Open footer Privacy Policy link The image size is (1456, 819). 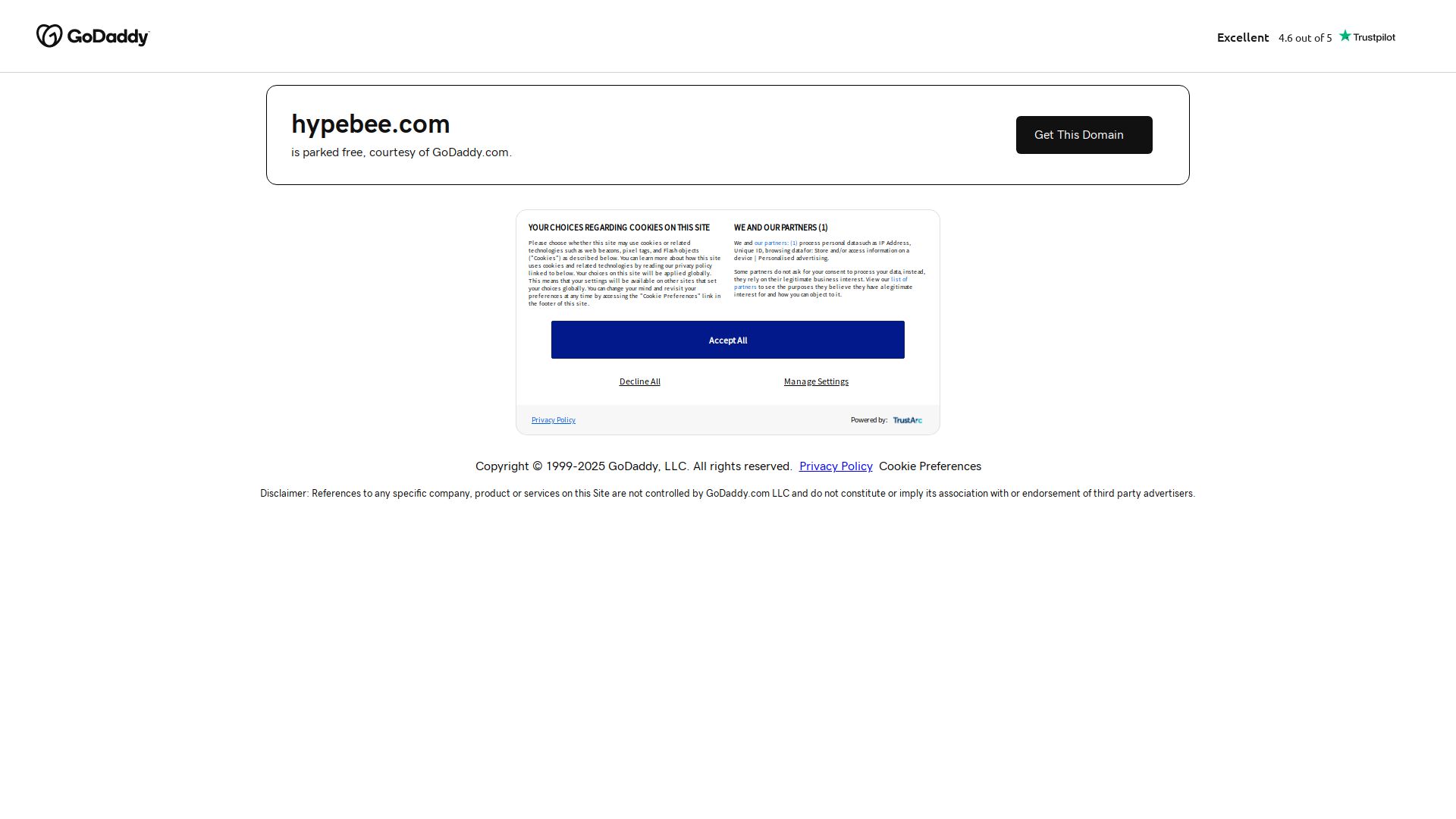[x=835, y=466]
